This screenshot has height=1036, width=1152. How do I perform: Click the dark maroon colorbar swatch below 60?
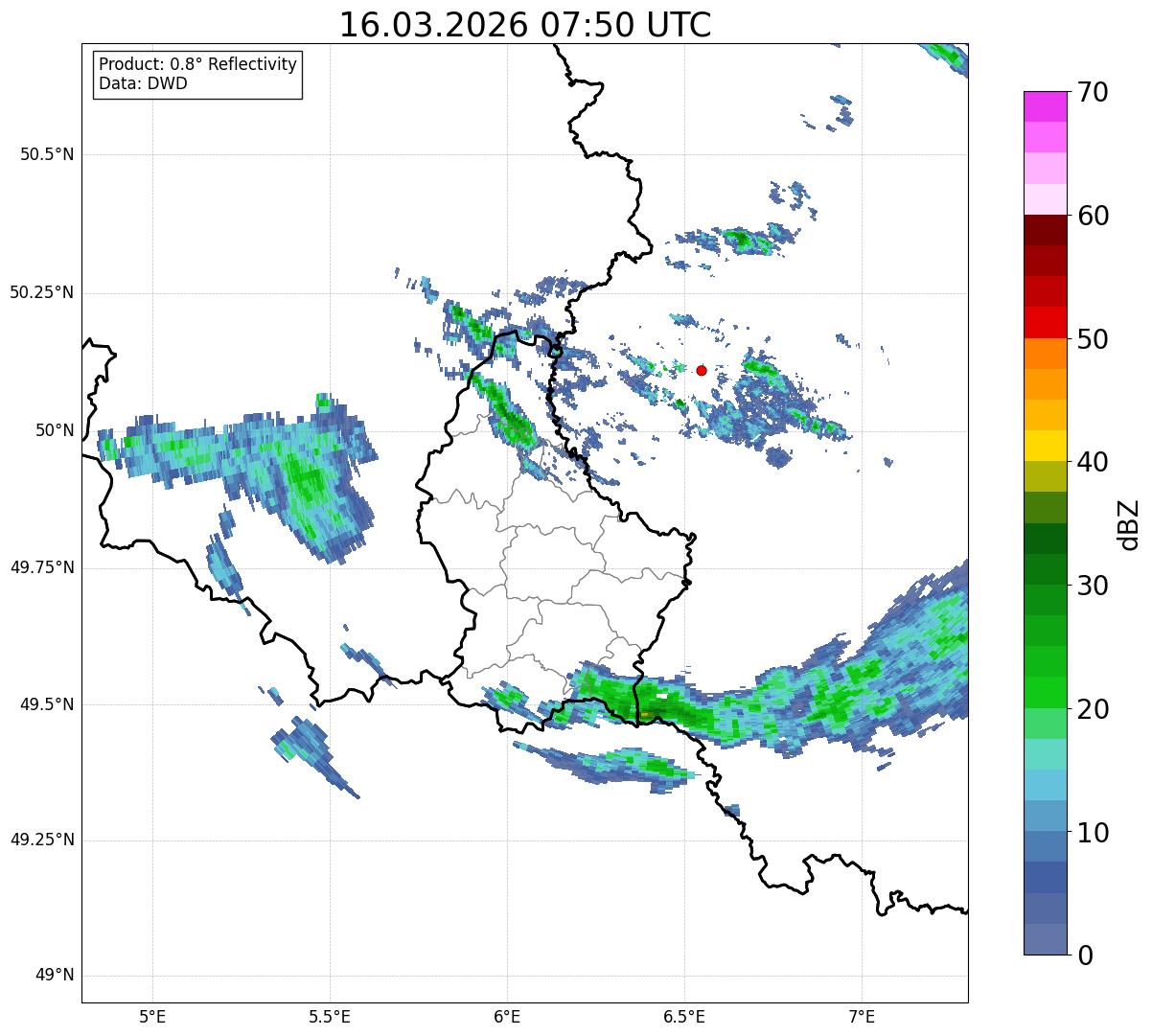1045,230
